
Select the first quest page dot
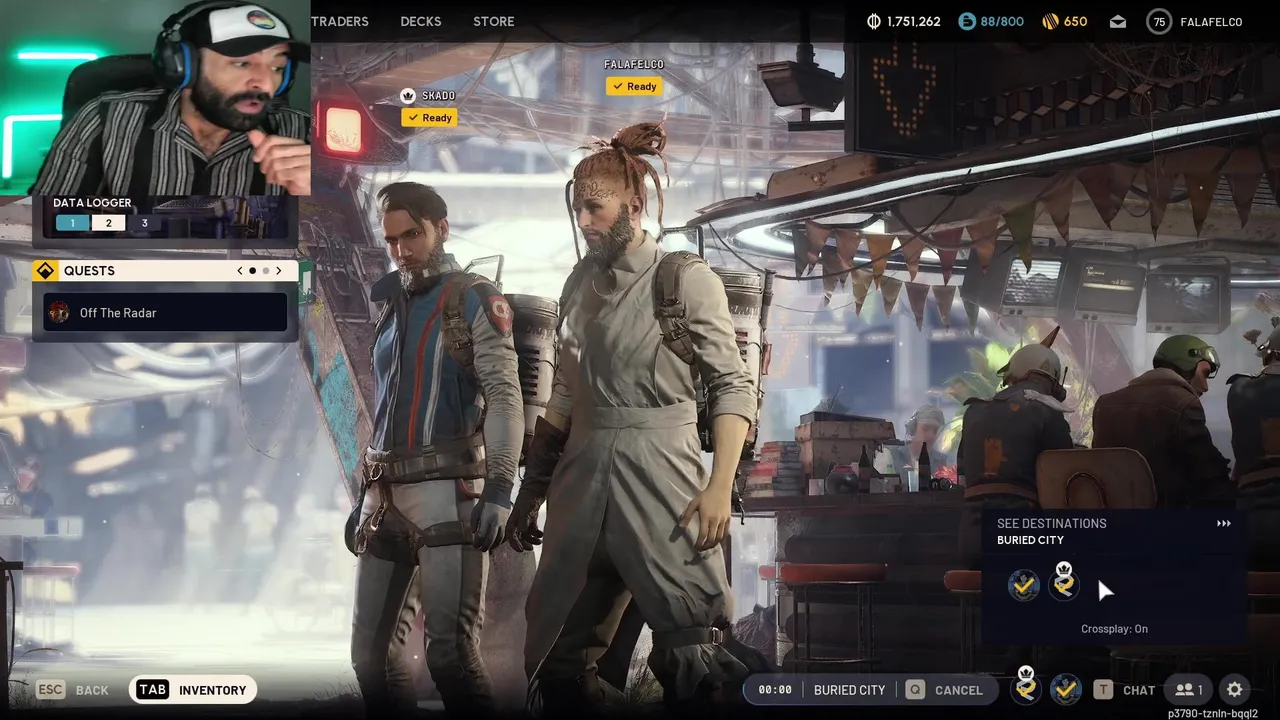coord(253,271)
